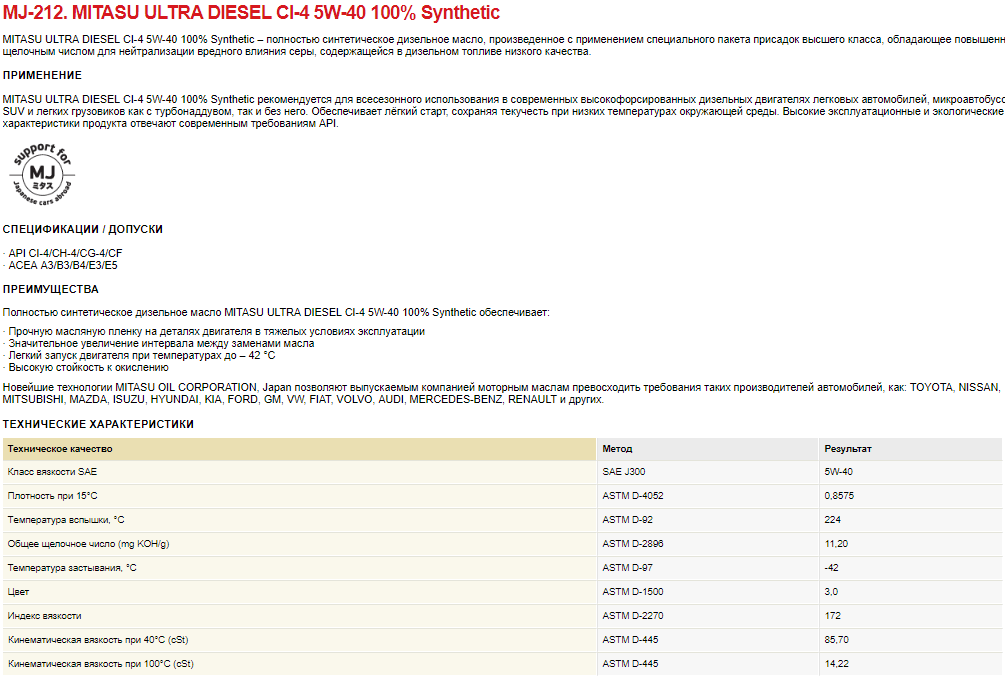Click the СПЕЦИФИКАЦИИ / ДОПУСКИ heading
This screenshot has width=1005, height=679.
[82, 229]
